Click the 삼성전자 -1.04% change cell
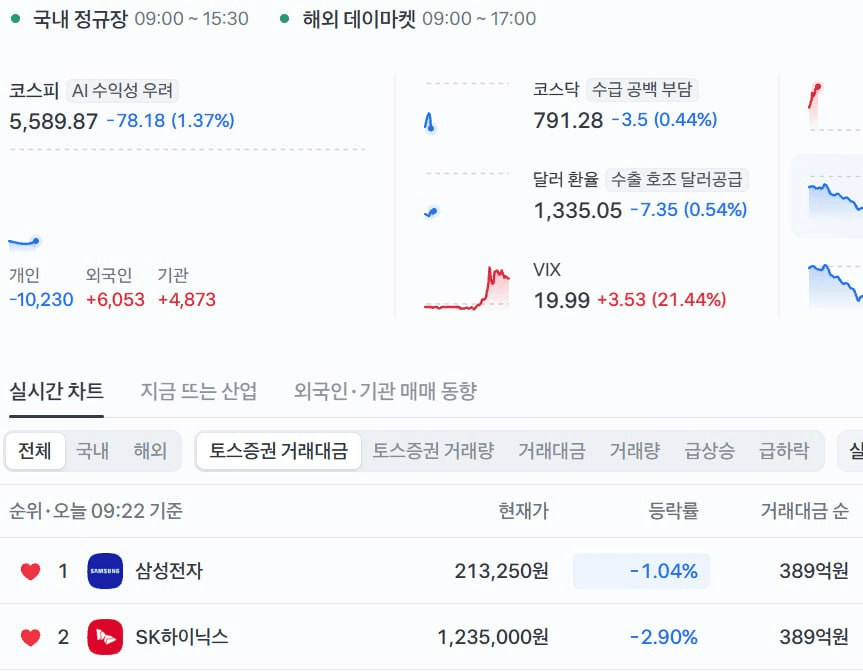Viewport: 863px width, 671px height. (641, 571)
